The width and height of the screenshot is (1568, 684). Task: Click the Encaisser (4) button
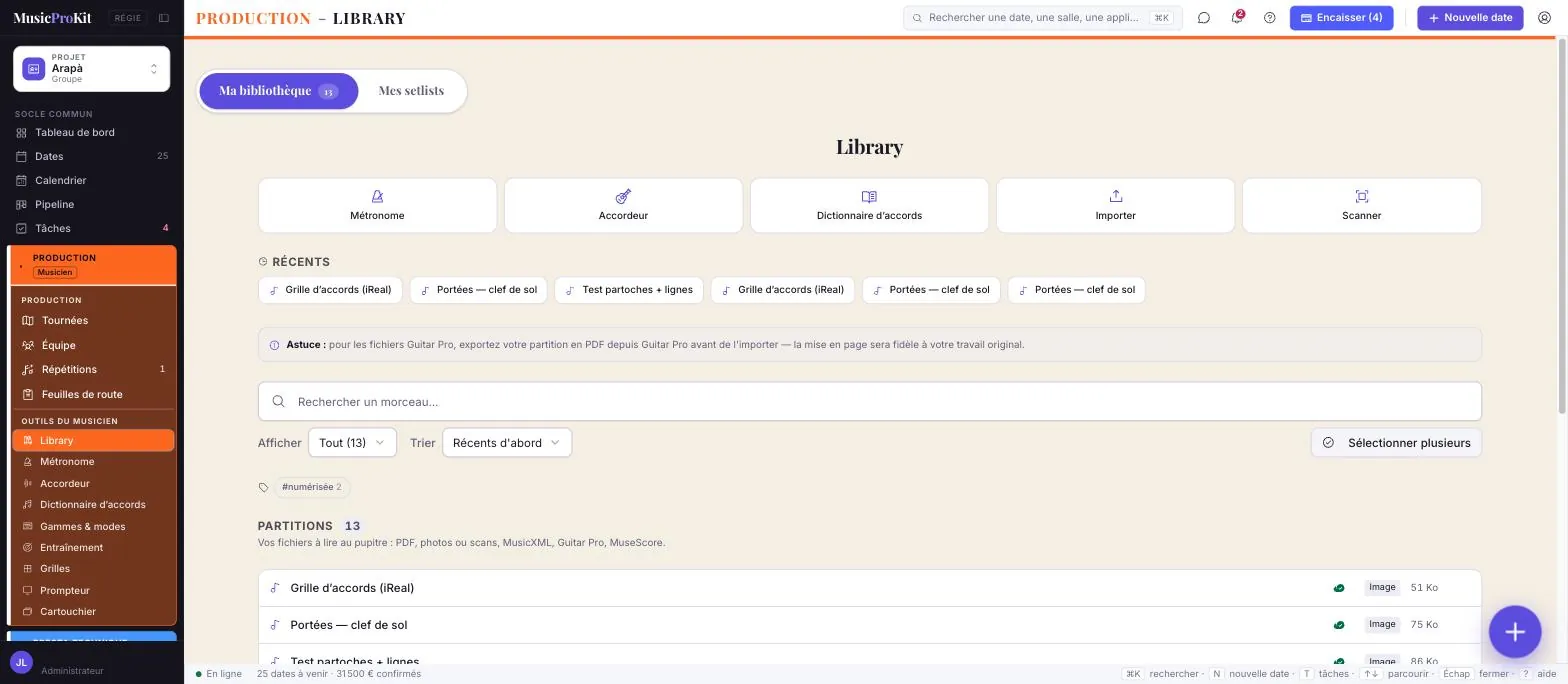pyautogui.click(x=1341, y=18)
